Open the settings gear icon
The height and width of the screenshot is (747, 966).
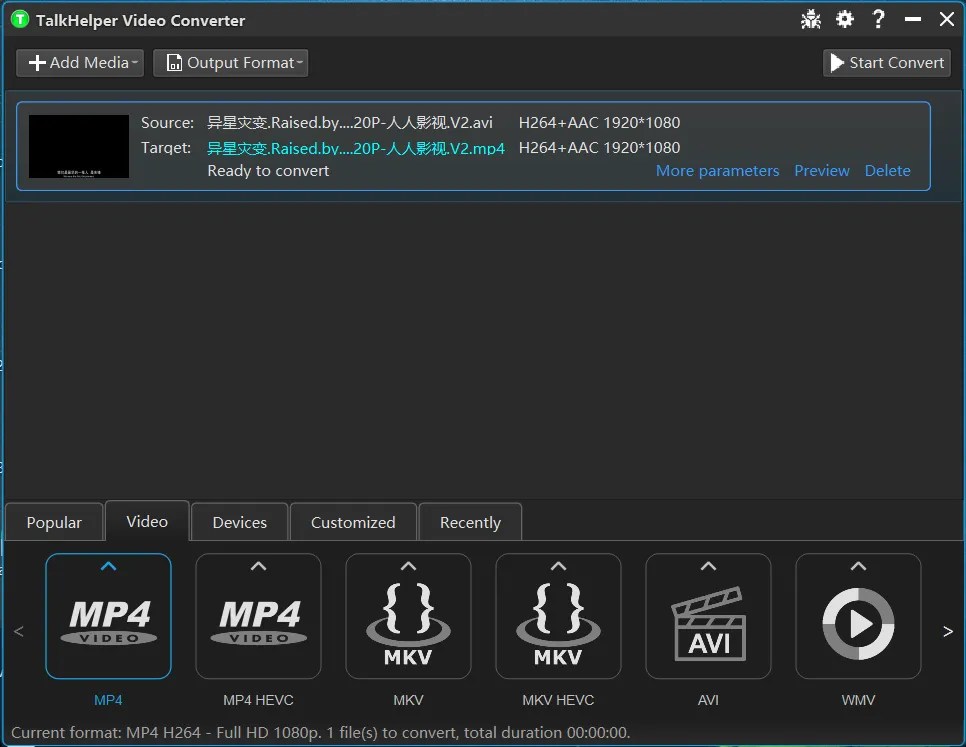(845, 18)
